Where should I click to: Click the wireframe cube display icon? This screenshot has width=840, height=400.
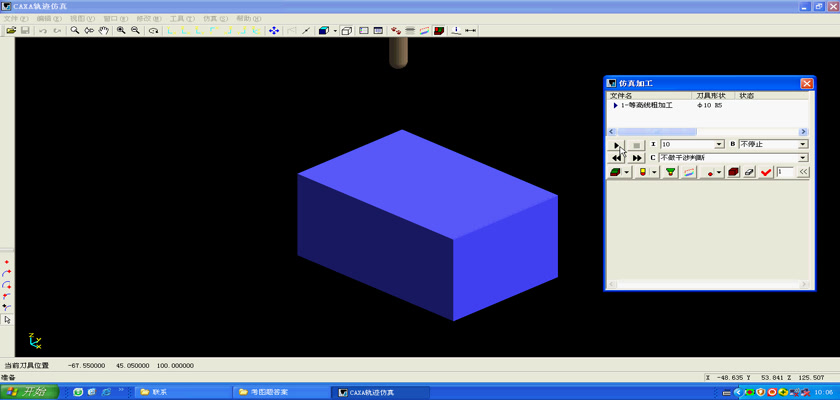point(346,31)
